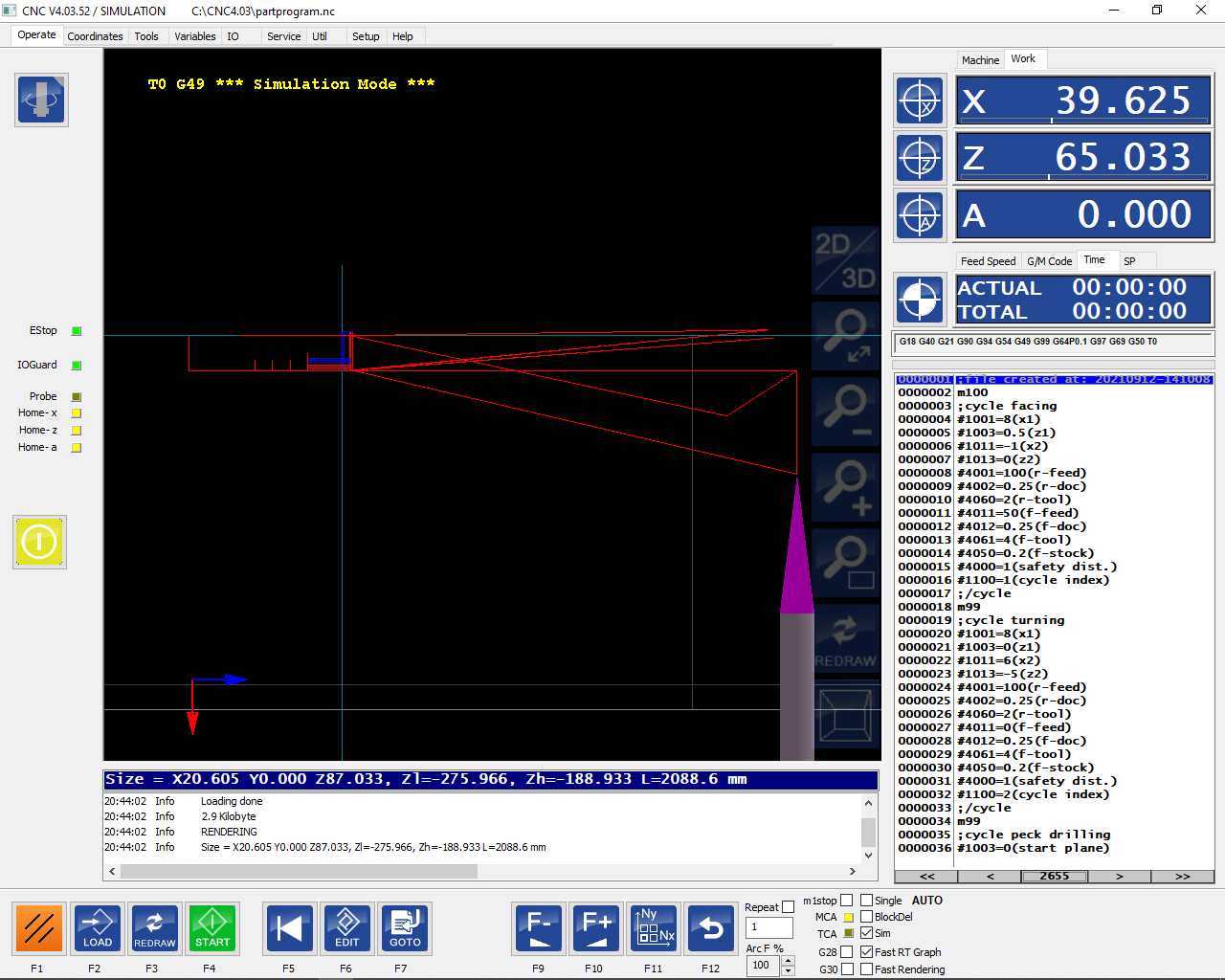Zero the X axis with the crosshair icon

click(920, 100)
